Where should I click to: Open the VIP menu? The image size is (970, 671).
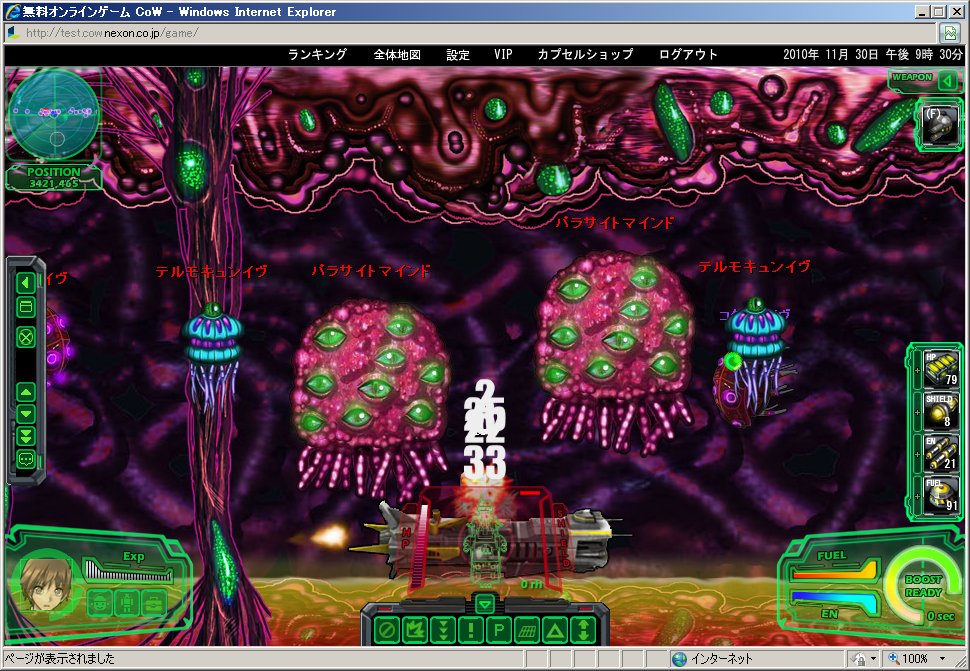(503, 54)
